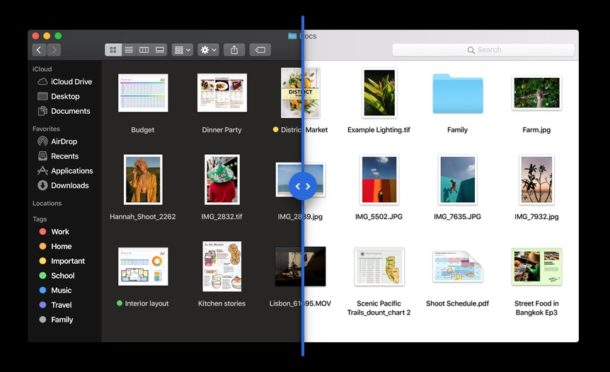This screenshot has height=372, width=610.
Task: Select the red Work tag
Action: [x=54, y=232]
